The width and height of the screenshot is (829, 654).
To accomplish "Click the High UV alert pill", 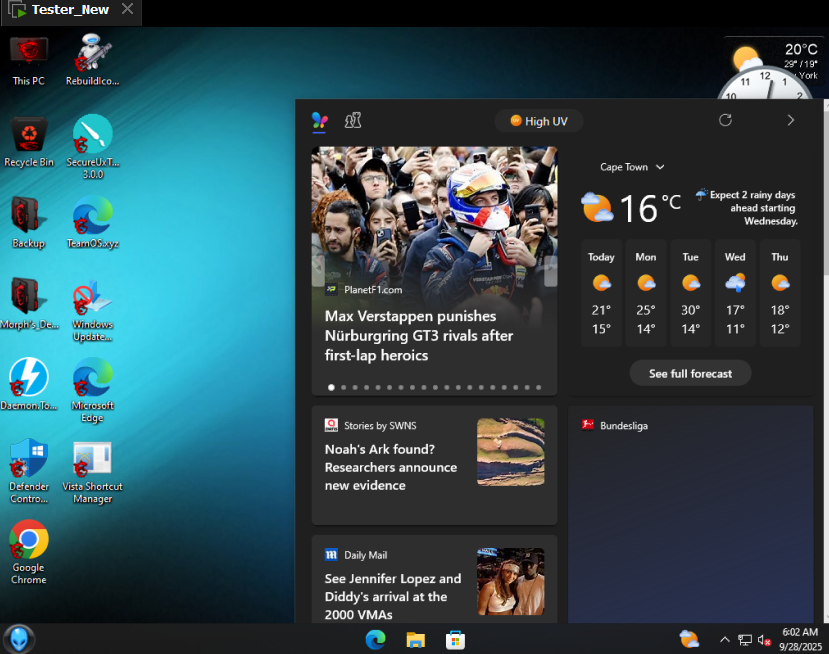I will coord(539,121).
